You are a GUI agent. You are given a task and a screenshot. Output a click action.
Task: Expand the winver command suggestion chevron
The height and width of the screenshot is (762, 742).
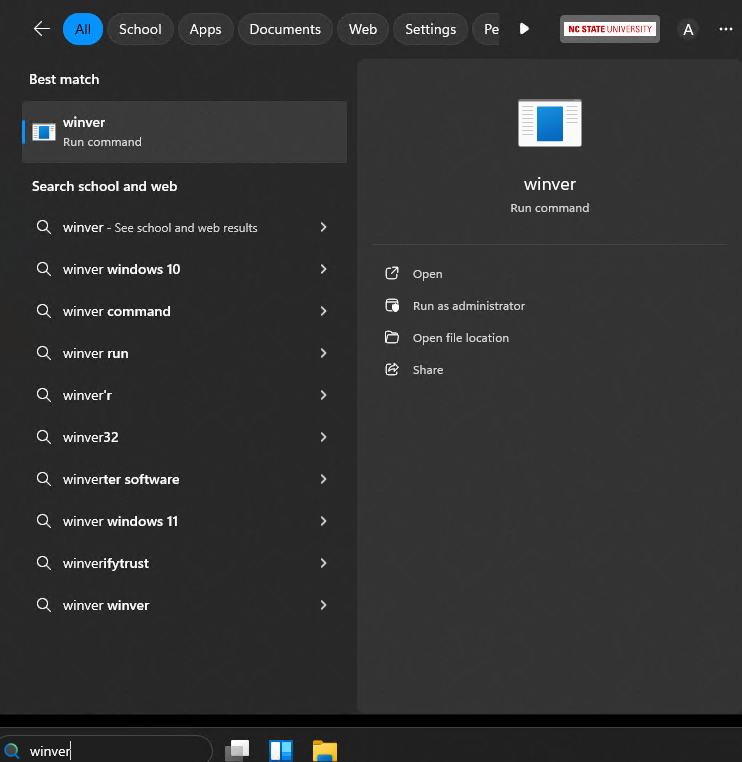323,311
